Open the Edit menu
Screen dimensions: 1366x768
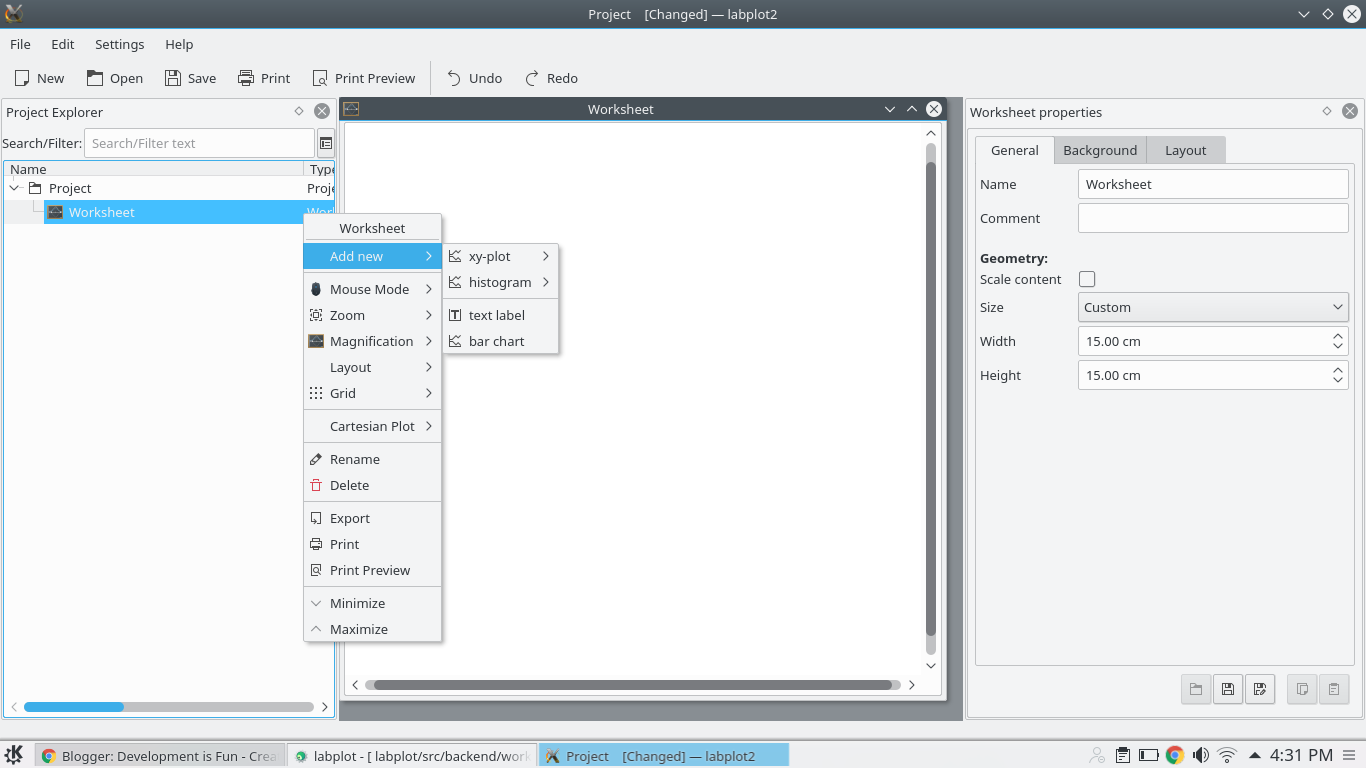pyautogui.click(x=63, y=44)
